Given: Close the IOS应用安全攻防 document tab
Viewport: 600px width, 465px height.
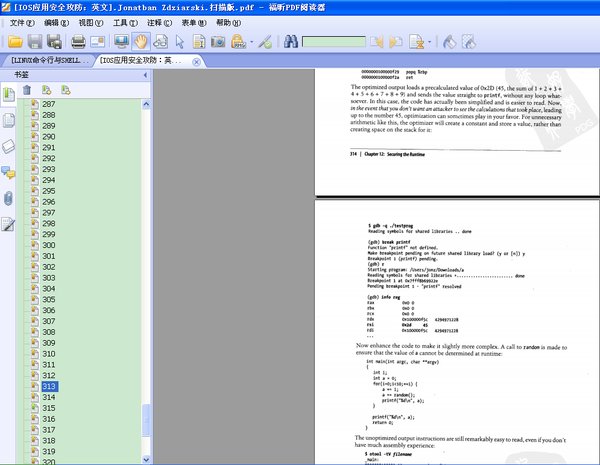Looking at the screenshot, I should click(195, 62).
